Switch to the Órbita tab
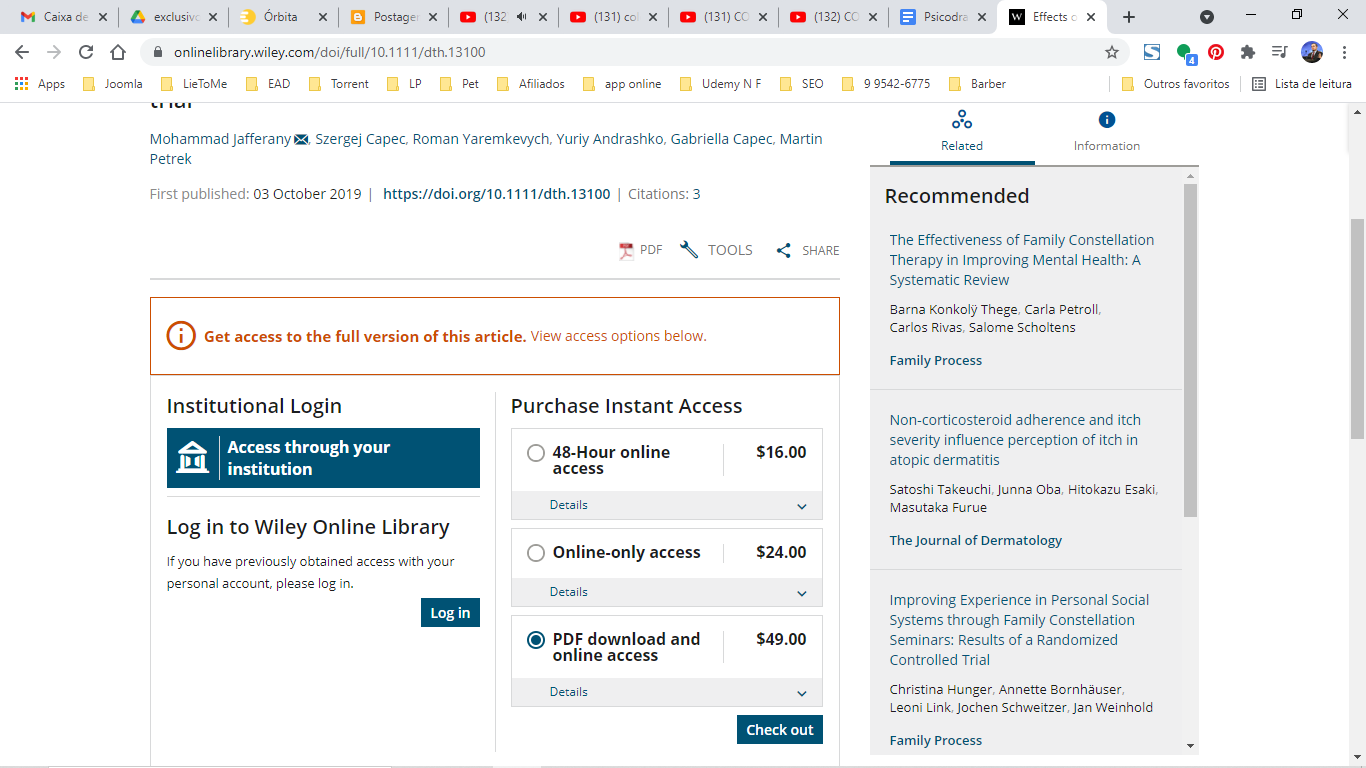Viewport: 1366px width, 768px height. point(283,17)
